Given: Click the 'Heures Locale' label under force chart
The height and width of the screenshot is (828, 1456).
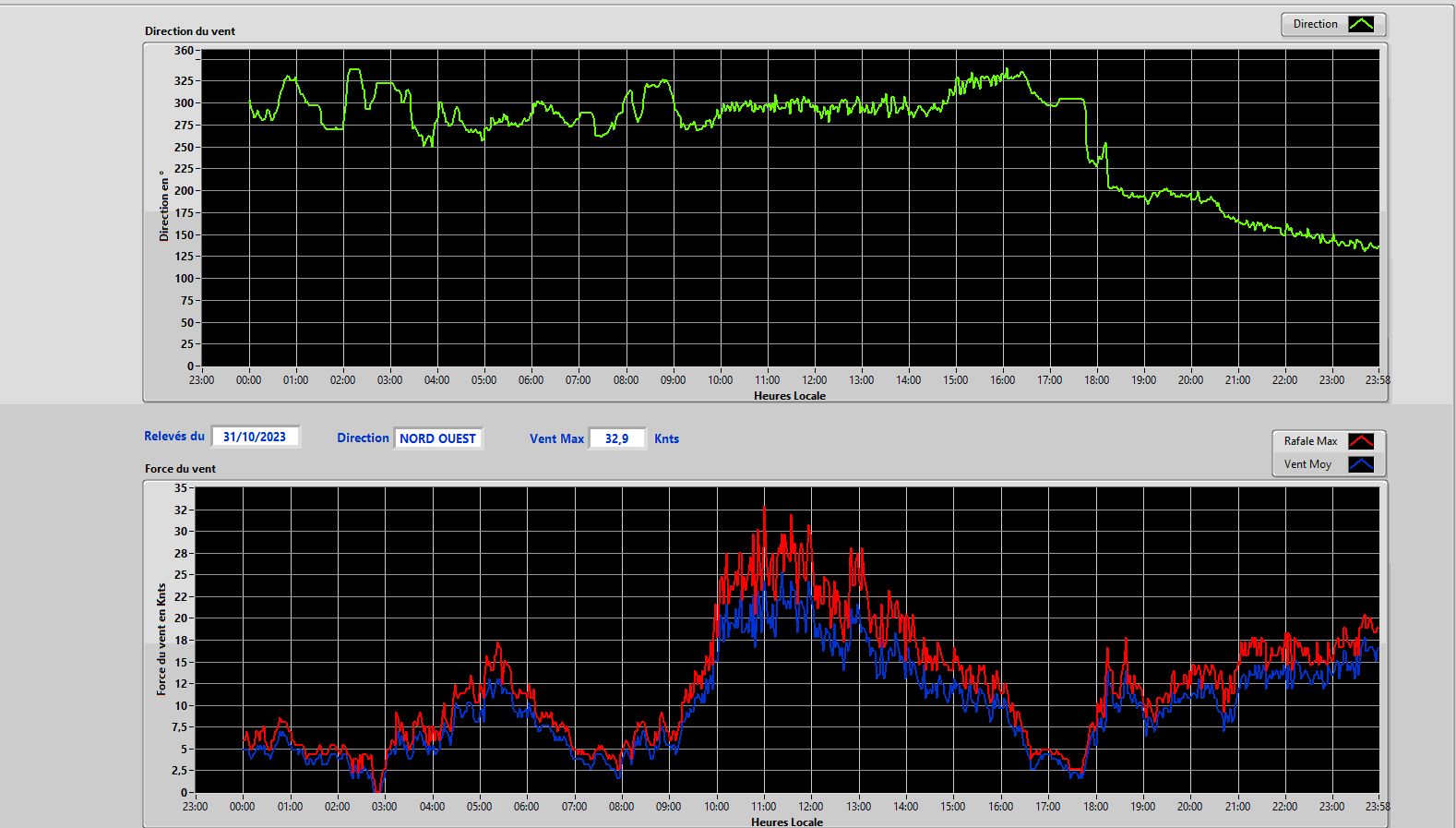Looking at the screenshot, I should coord(787,822).
